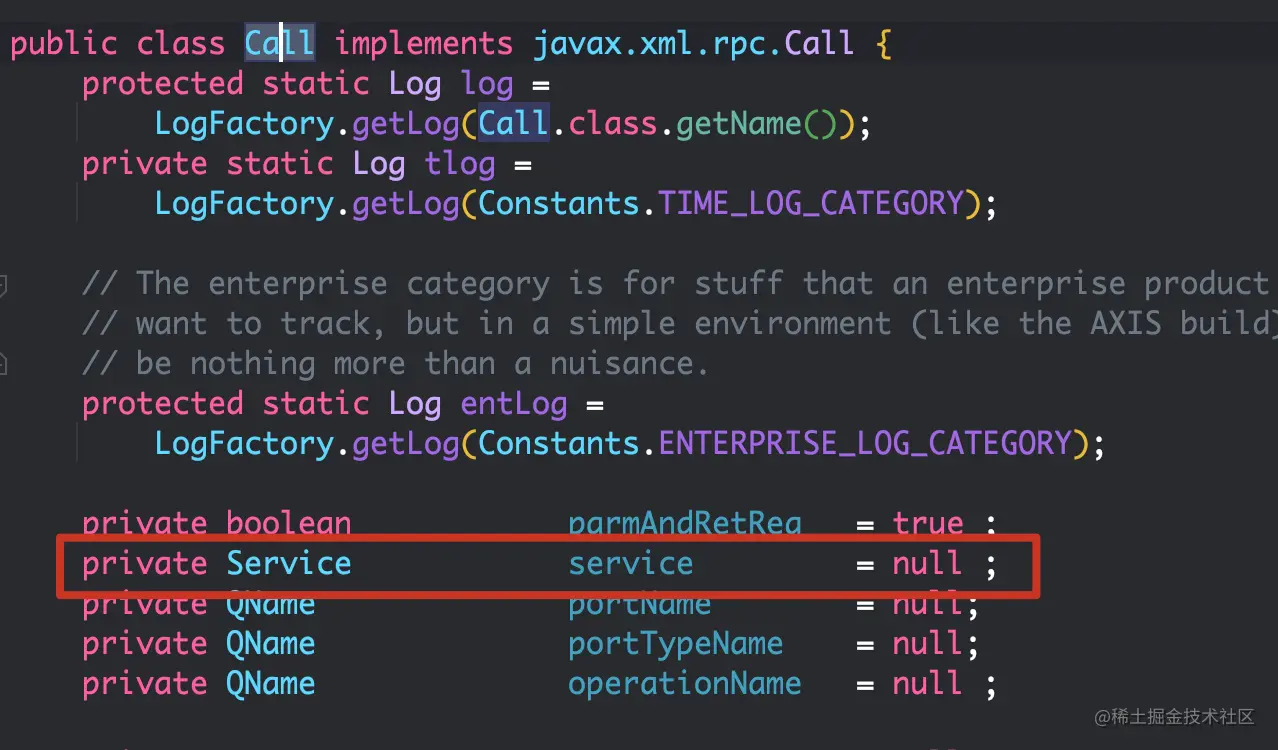Click the 'protected' keyword on the entLog line
The height and width of the screenshot is (750, 1278).
tap(162, 404)
